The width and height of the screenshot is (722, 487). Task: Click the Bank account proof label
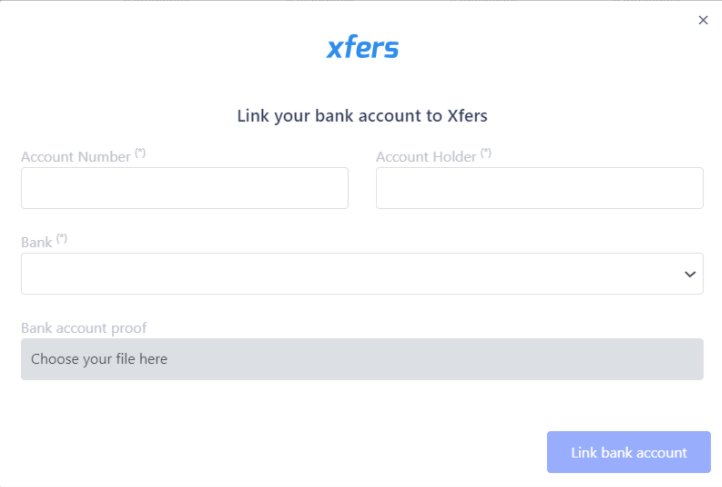click(x=84, y=328)
